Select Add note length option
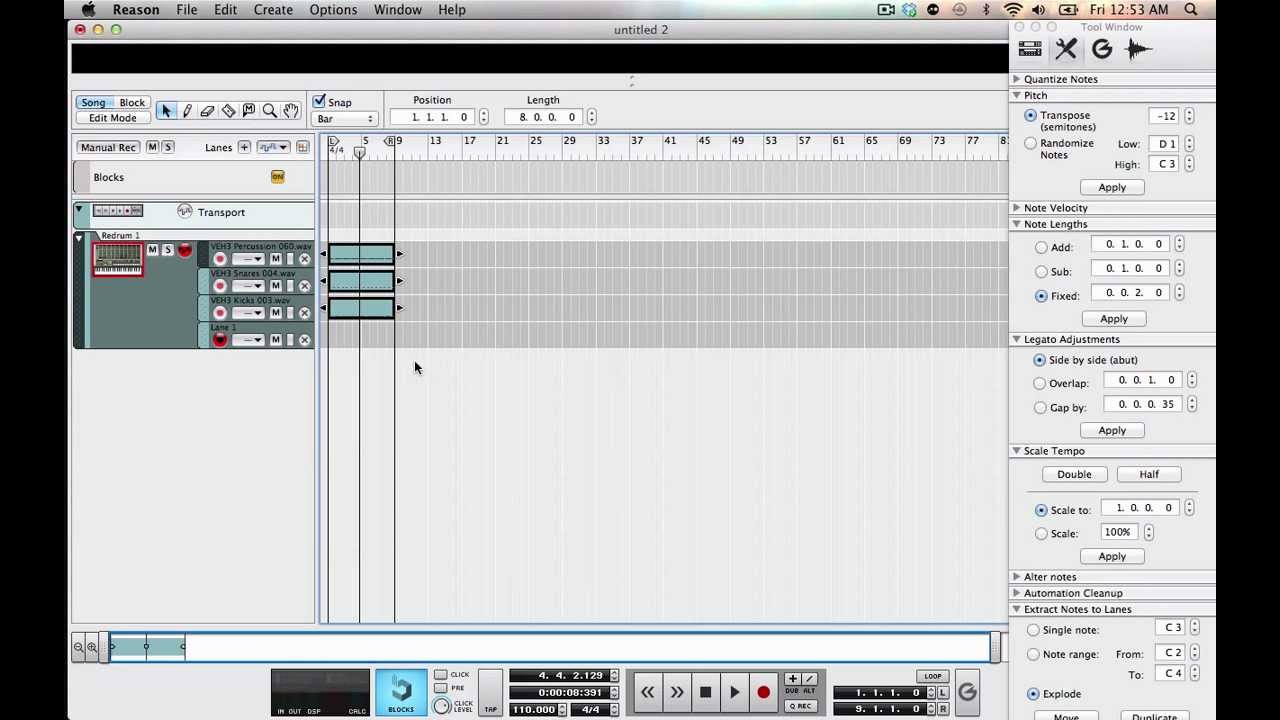This screenshot has height=720, width=1280. (x=1042, y=248)
